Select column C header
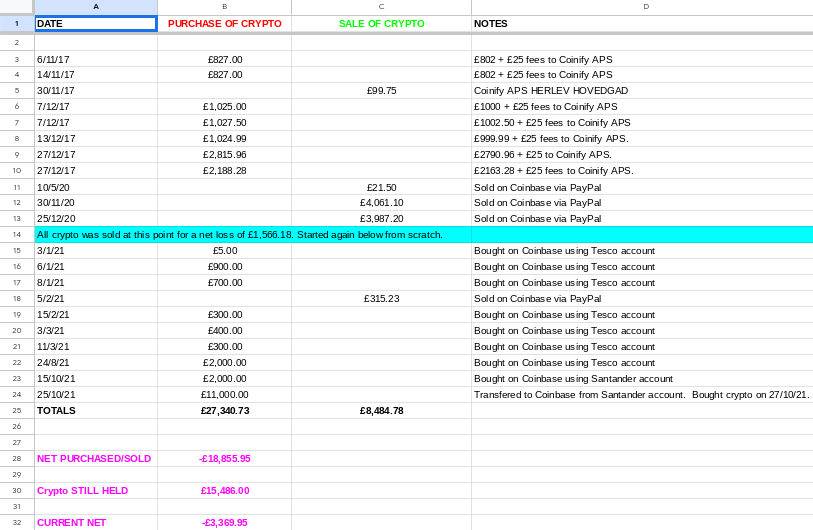This screenshot has height=530, width=813. [x=381, y=7]
